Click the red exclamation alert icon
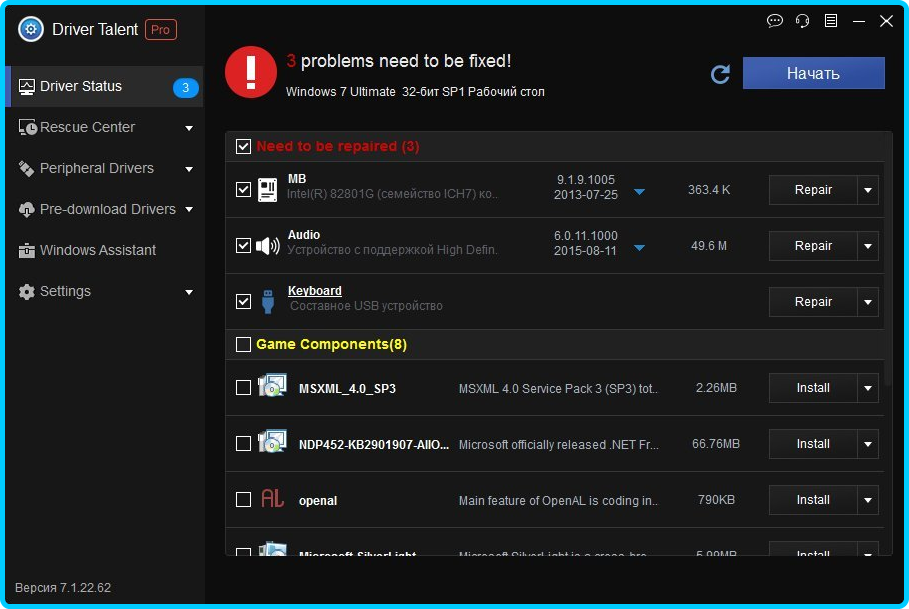The image size is (909, 609). click(x=251, y=72)
